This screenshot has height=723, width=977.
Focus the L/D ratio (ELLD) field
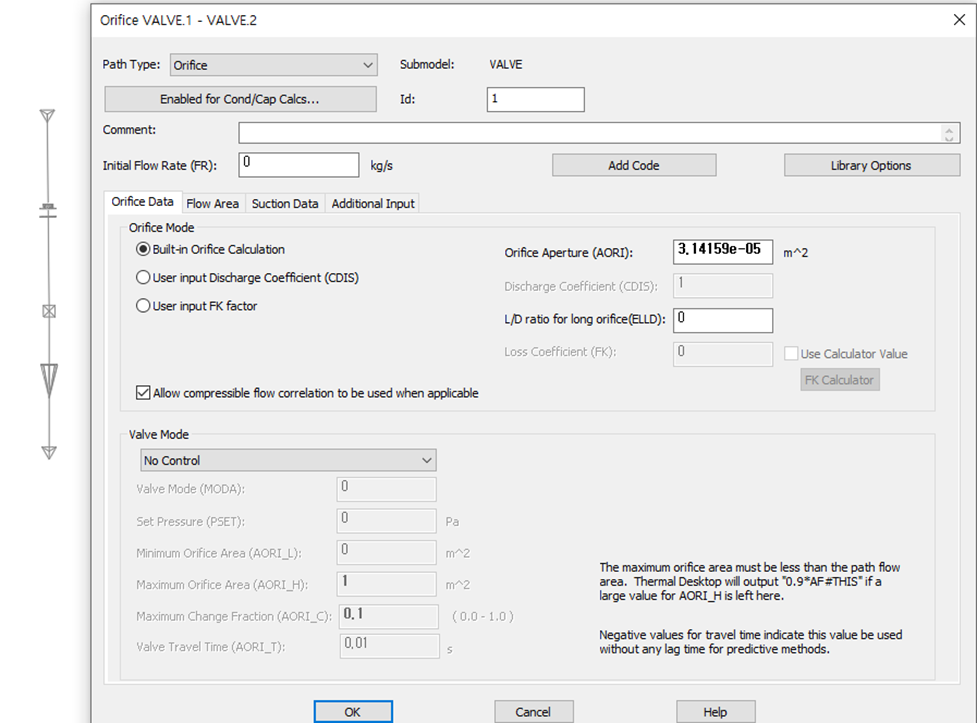click(x=723, y=320)
